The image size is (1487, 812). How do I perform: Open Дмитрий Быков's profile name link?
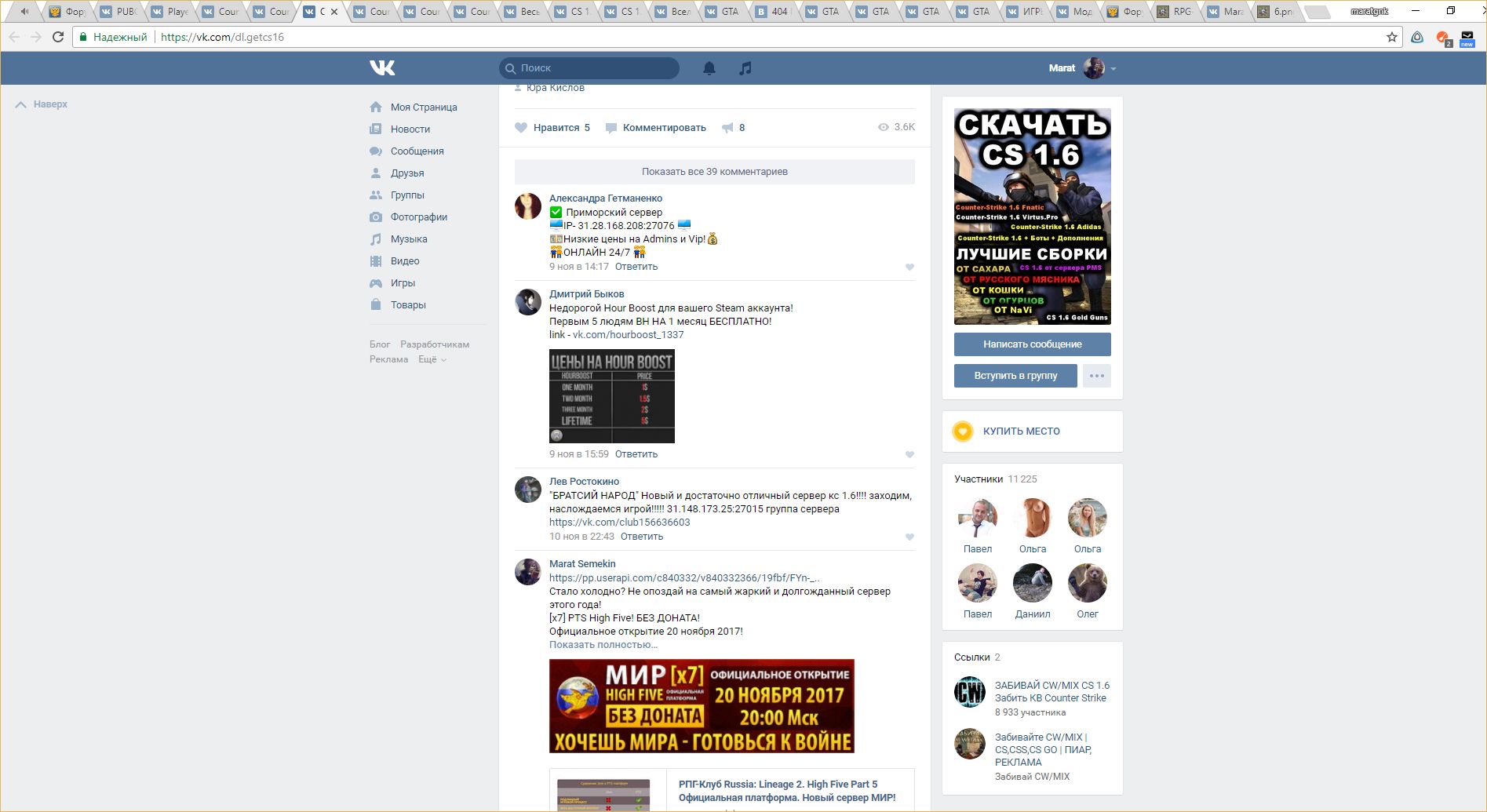tap(587, 294)
